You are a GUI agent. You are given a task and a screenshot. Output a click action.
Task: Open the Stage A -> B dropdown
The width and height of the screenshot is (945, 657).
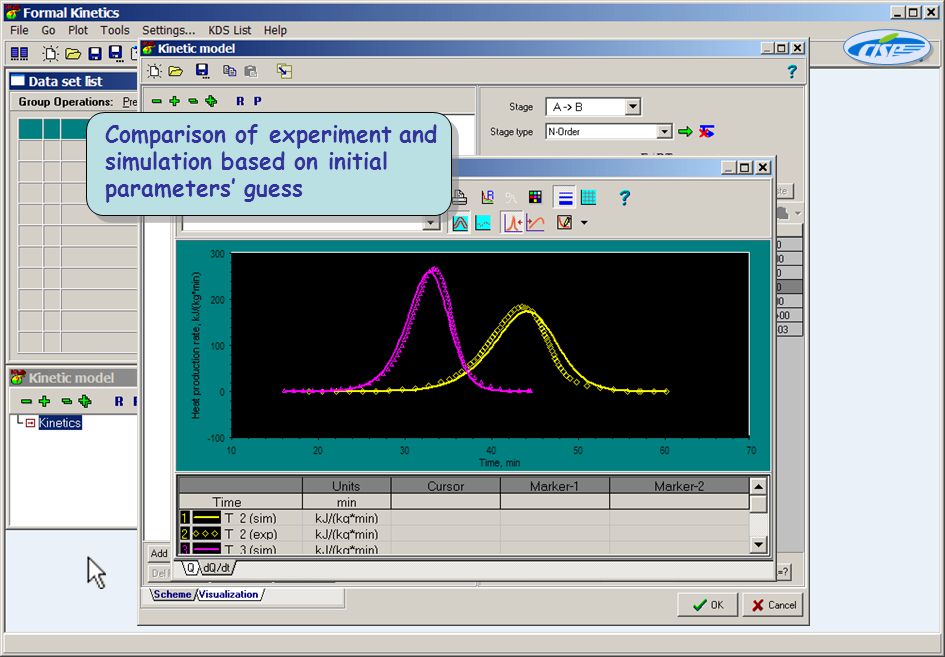[632, 107]
